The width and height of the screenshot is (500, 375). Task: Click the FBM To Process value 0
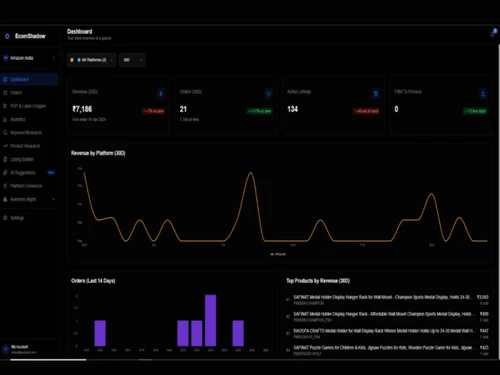(396, 109)
